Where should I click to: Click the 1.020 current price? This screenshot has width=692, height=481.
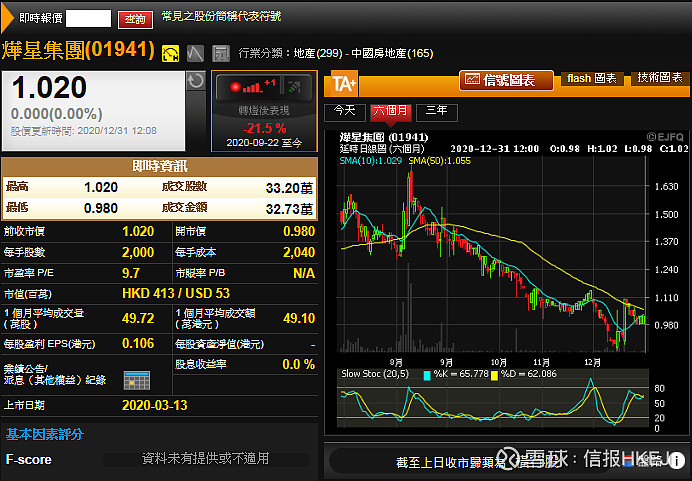pyautogui.click(x=49, y=87)
